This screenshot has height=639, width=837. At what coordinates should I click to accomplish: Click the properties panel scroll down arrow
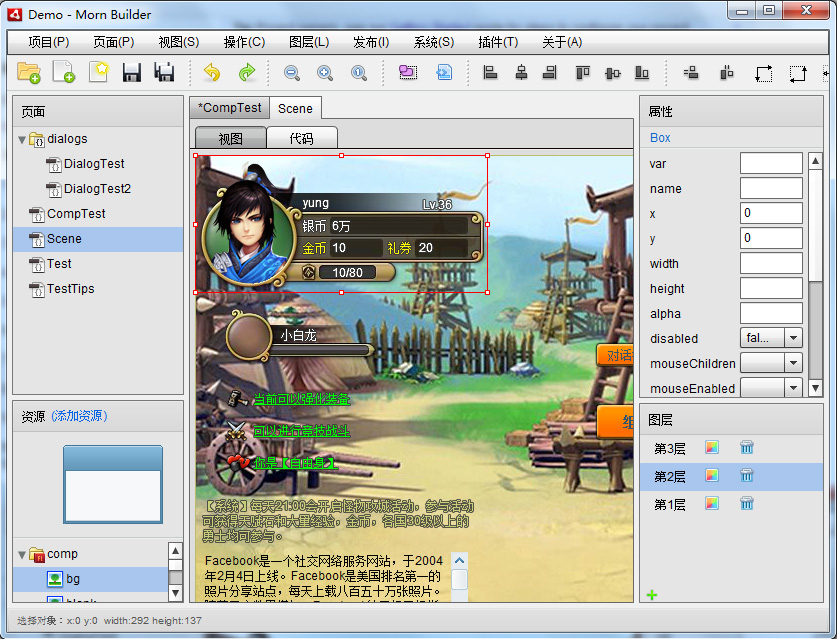pos(815,388)
